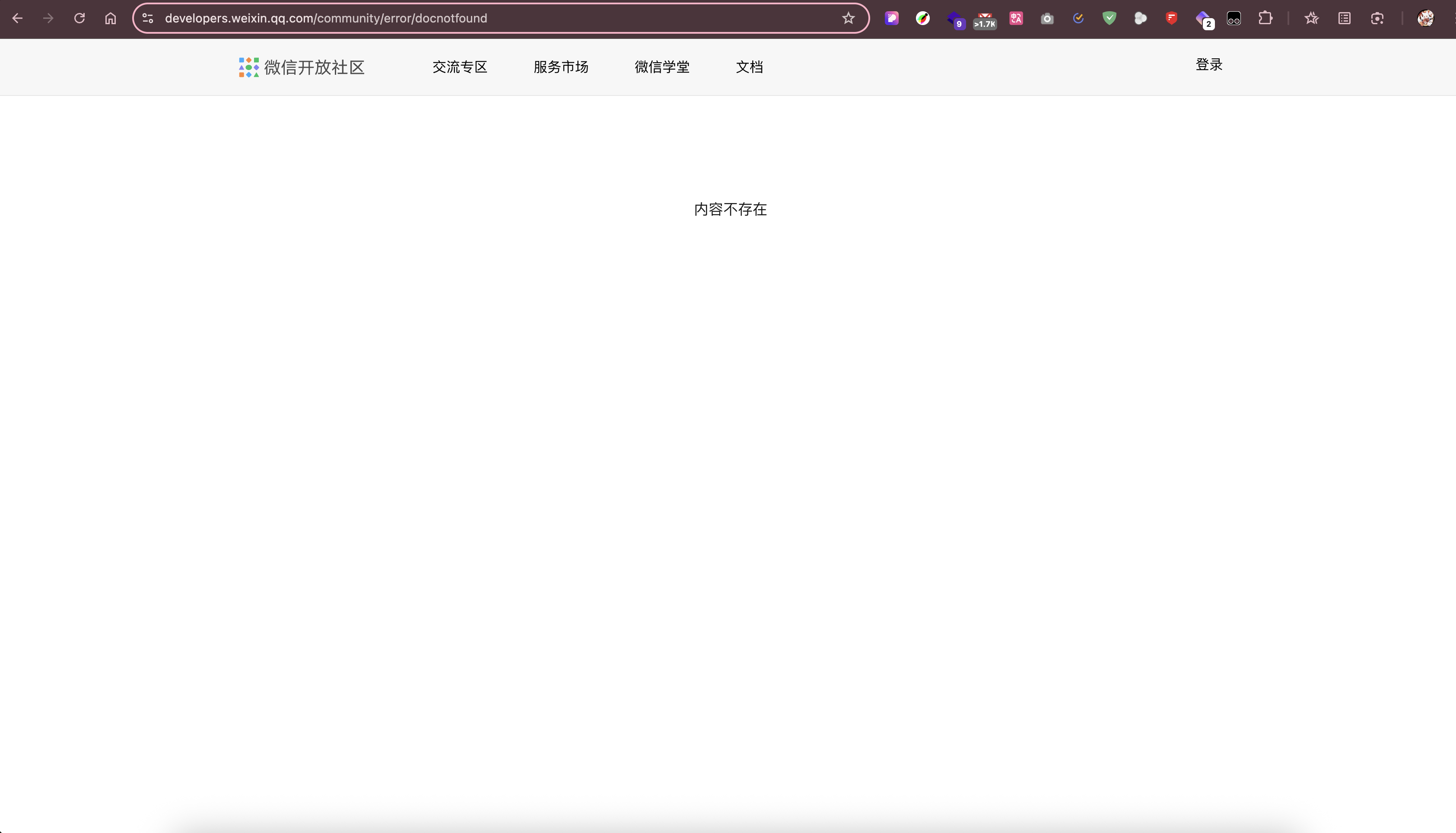
Task: Click the 登录 login link
Action: click(1209, 65)
